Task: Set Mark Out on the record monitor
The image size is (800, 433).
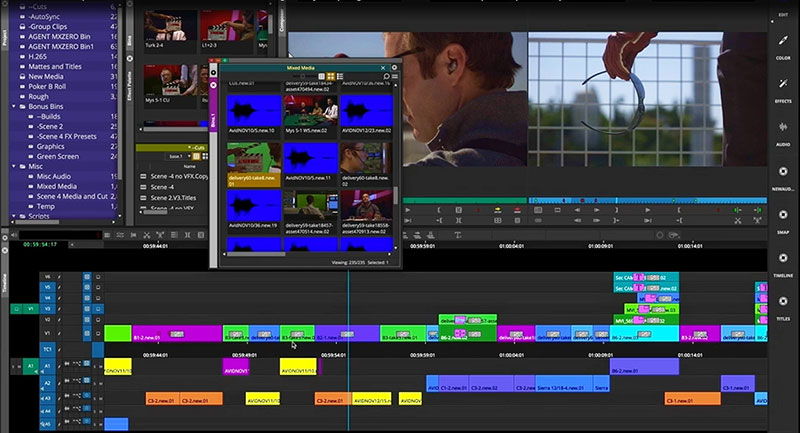Action: pos(616,210)
